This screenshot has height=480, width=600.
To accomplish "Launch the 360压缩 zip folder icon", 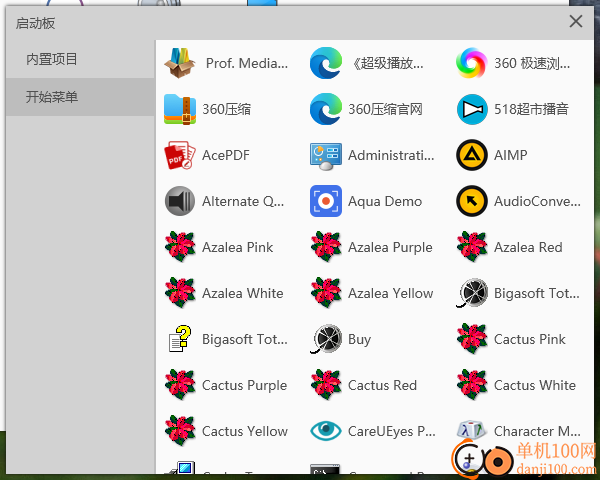I will [179, 109].
